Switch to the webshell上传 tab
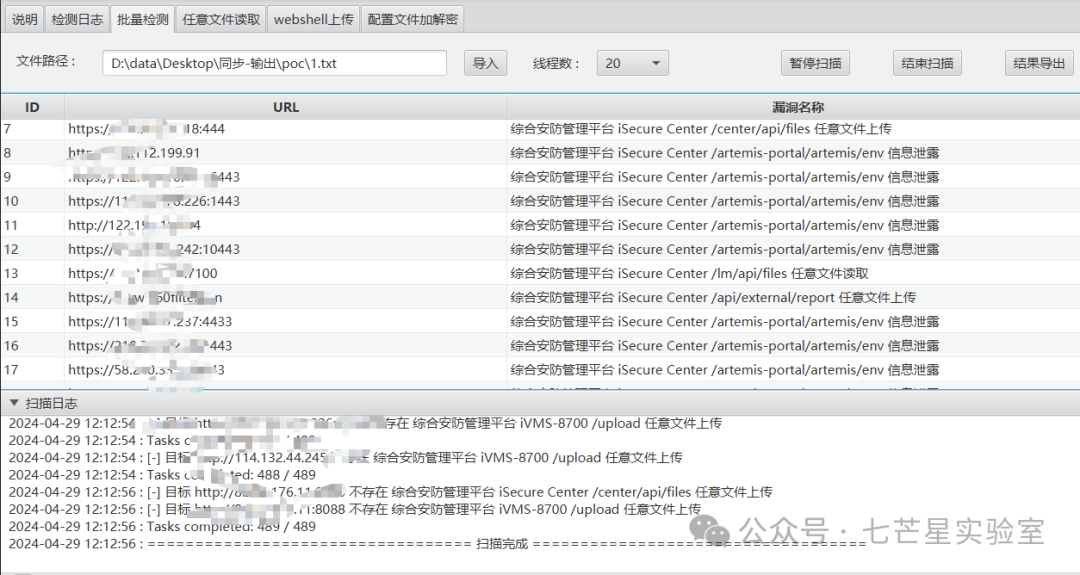 pyautogui.click(x=313, y=19)
